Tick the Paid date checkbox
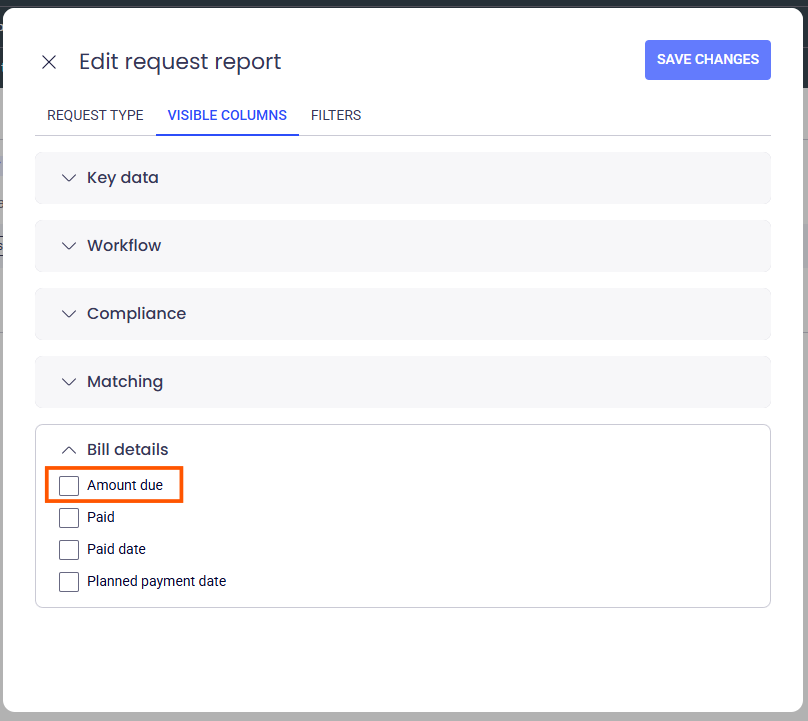This screenshot has height=721, width=808. (x=69, y=549)
